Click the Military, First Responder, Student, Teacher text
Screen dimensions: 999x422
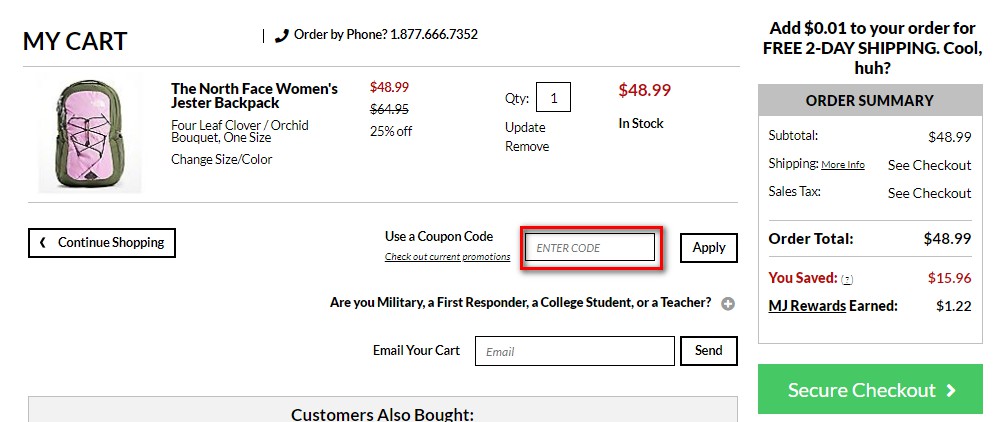tap(520, 302)
